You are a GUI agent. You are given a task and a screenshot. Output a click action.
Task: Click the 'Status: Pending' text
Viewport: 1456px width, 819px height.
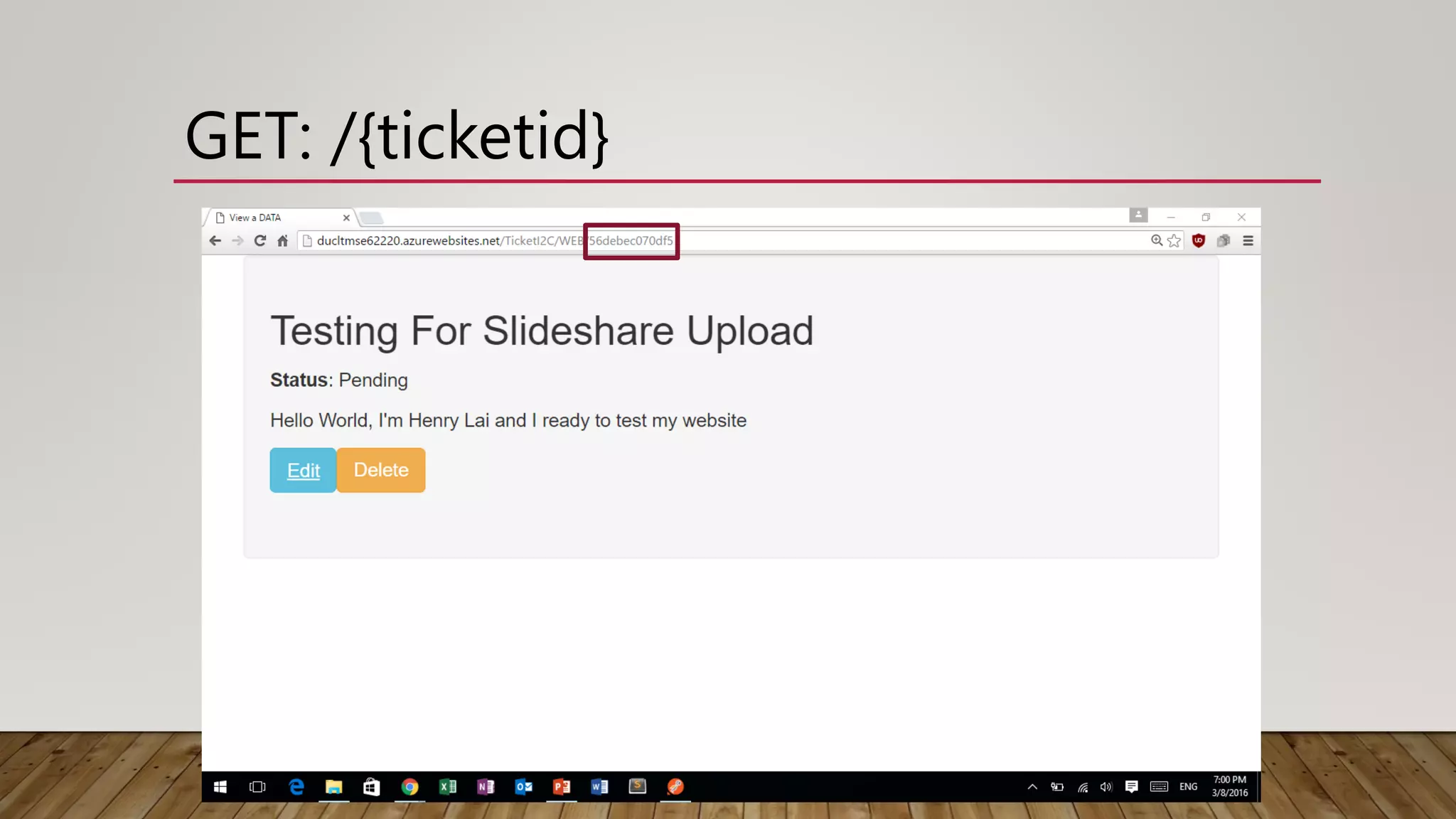[x=339, y=380]
